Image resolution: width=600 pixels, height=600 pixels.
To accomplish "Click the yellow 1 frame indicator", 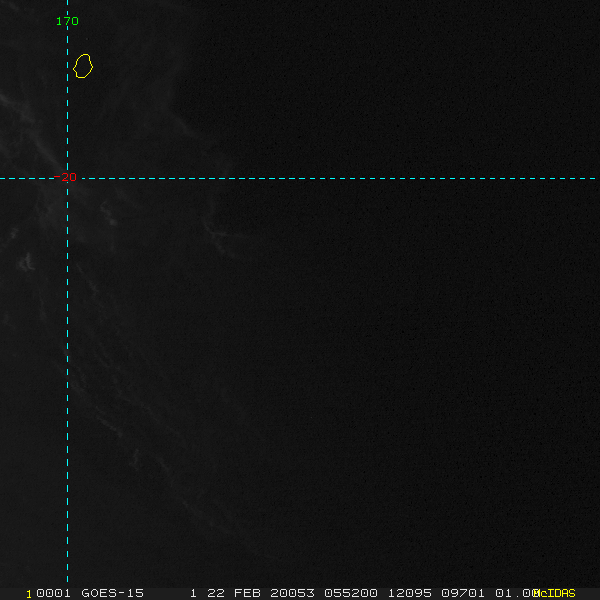I will 29,594.
